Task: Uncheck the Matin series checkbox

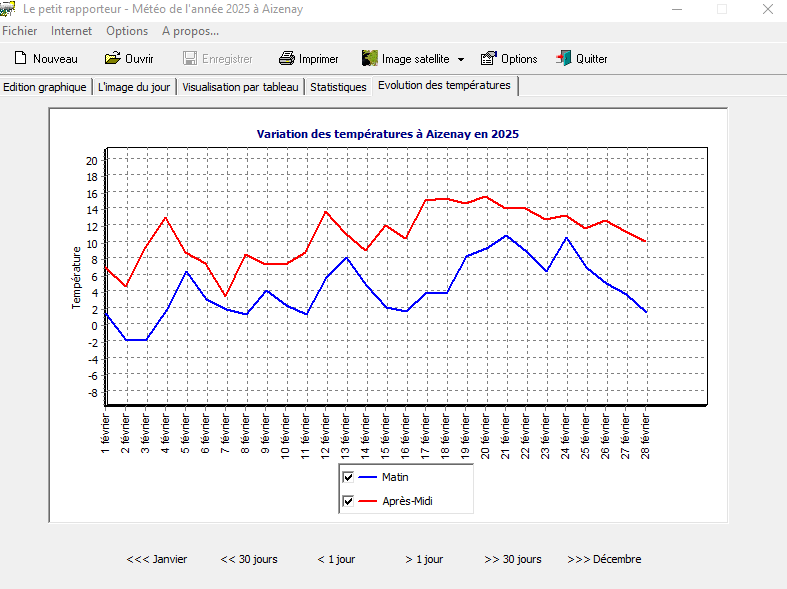Action: tap(348, 477)
